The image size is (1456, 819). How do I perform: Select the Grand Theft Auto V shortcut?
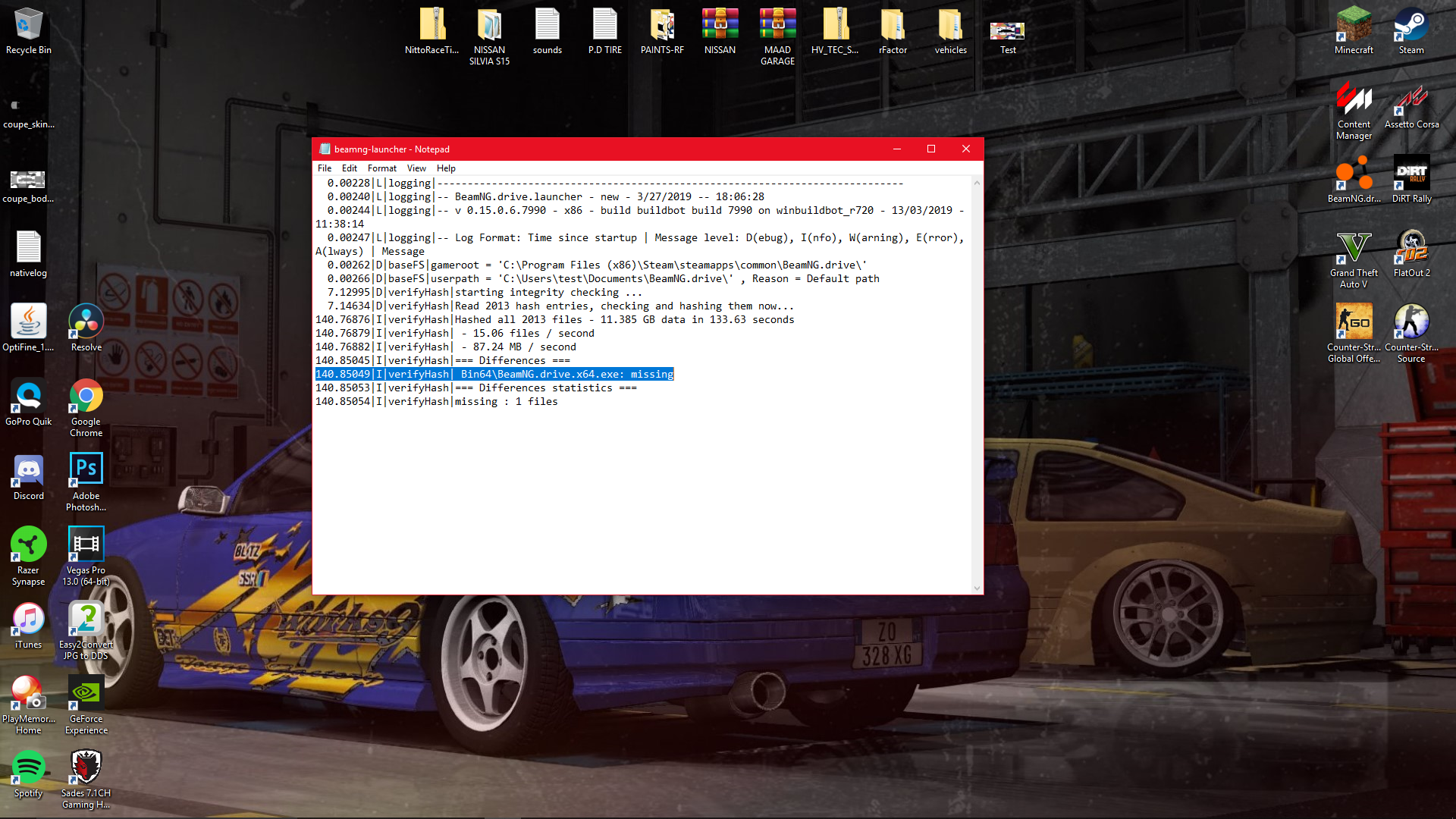point(1354,252)
